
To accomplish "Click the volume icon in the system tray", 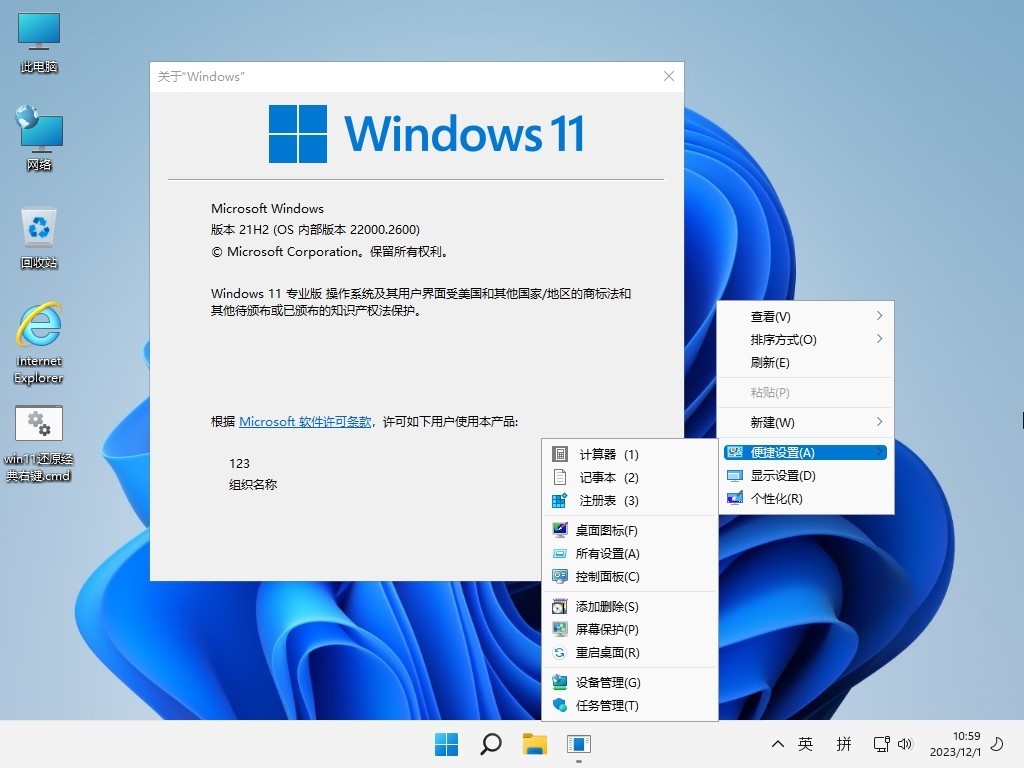I will 906,744.
